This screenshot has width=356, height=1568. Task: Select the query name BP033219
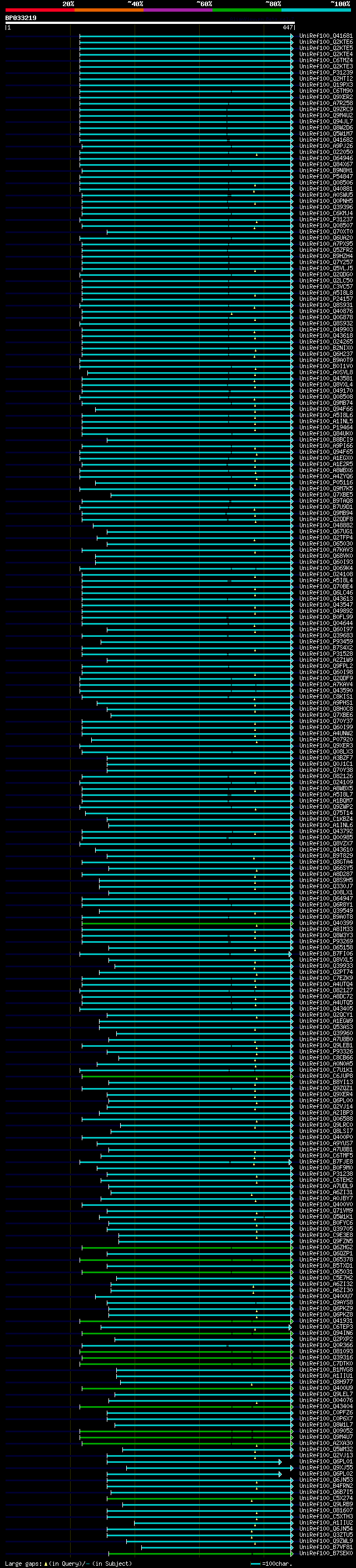(x=21, y=18)
